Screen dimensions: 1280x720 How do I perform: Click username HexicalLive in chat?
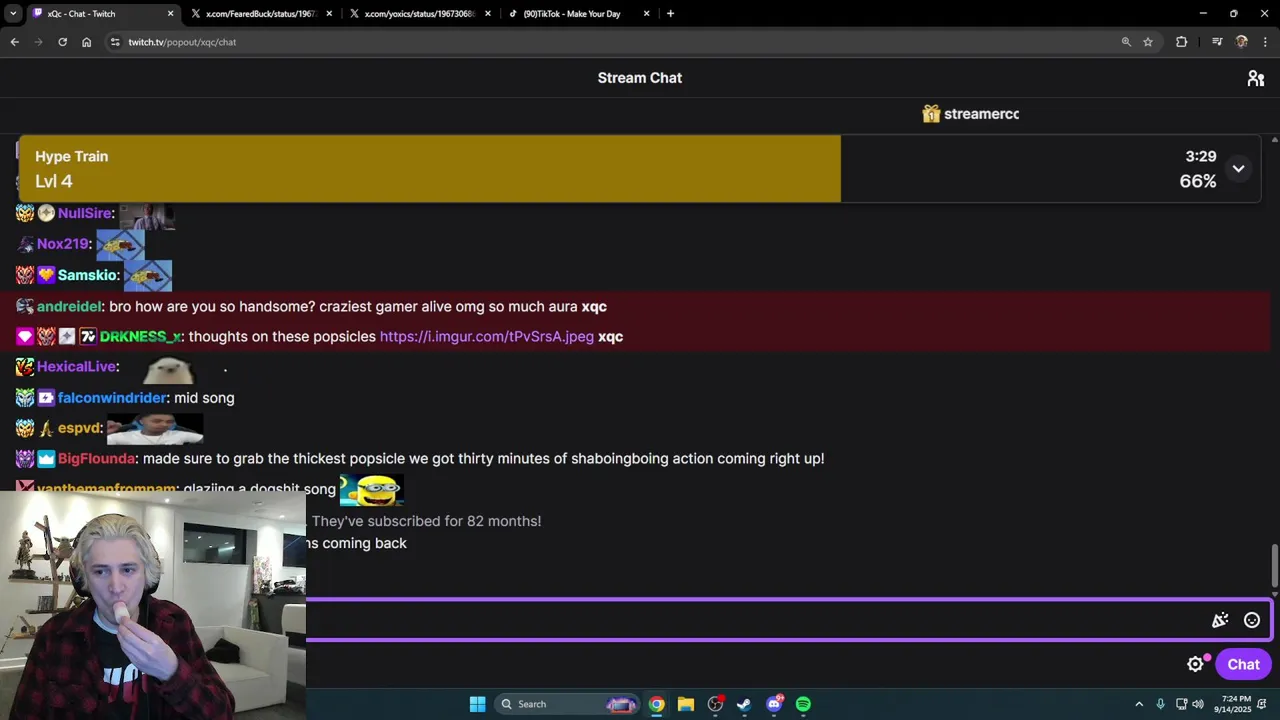pyautogui.click(x=76, y=367)
